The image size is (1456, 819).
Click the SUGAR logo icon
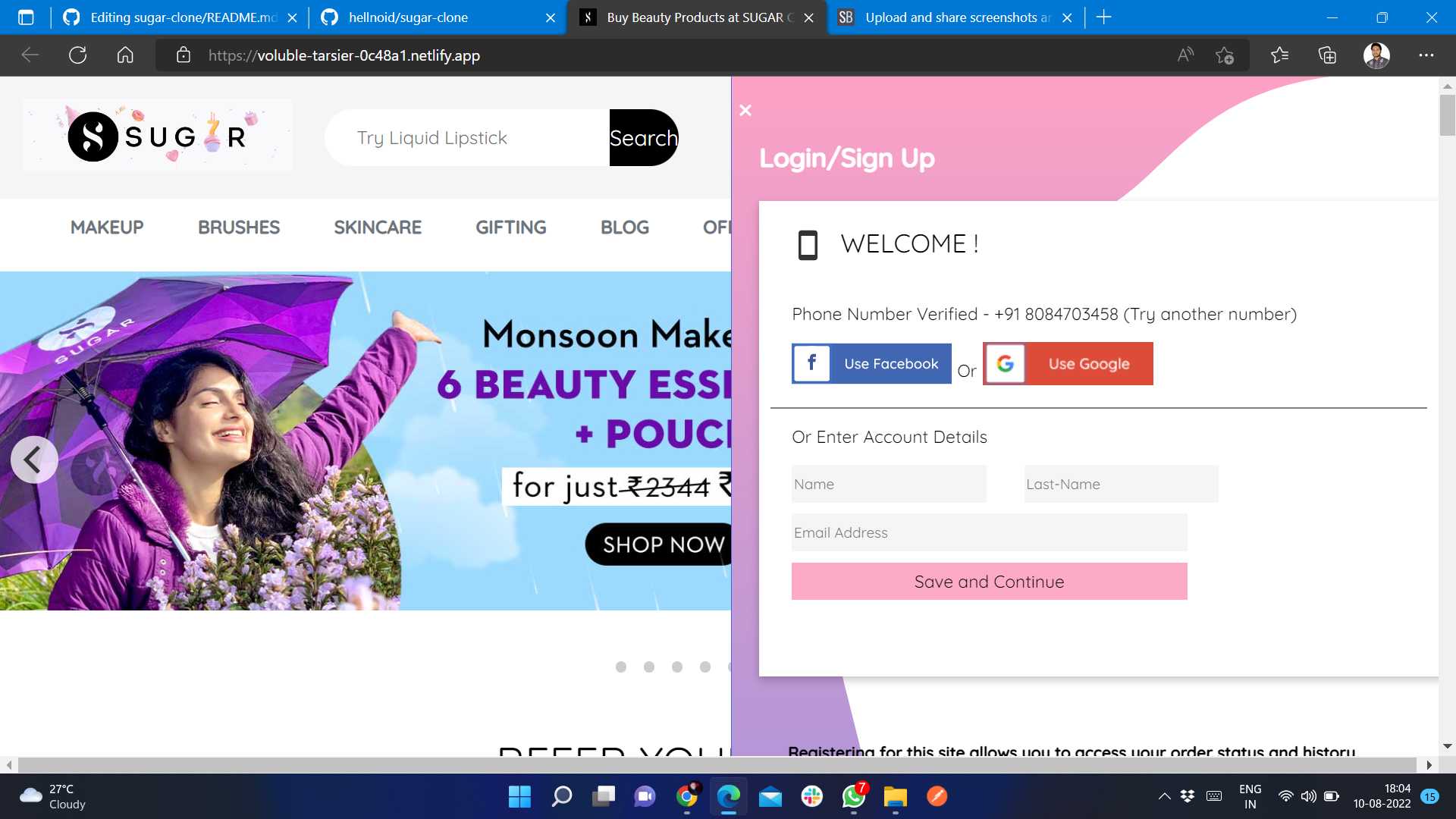[95, 137]
